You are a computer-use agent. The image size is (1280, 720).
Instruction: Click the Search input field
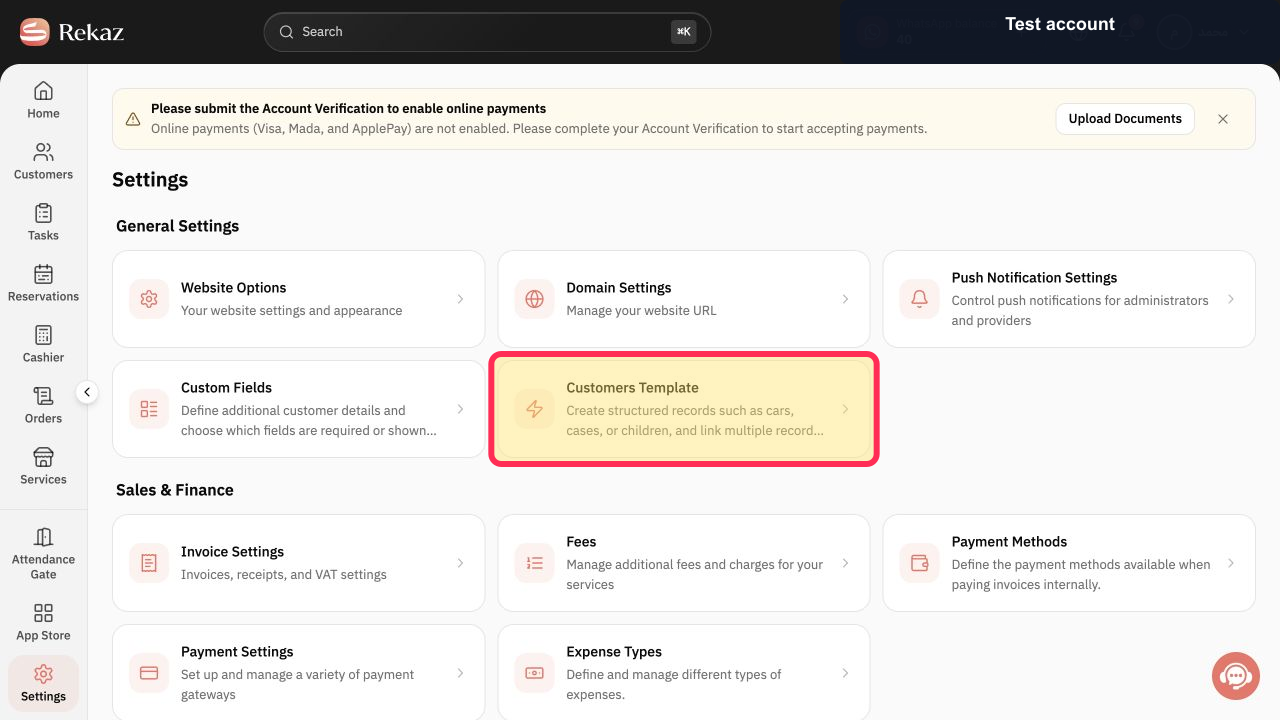487,32
